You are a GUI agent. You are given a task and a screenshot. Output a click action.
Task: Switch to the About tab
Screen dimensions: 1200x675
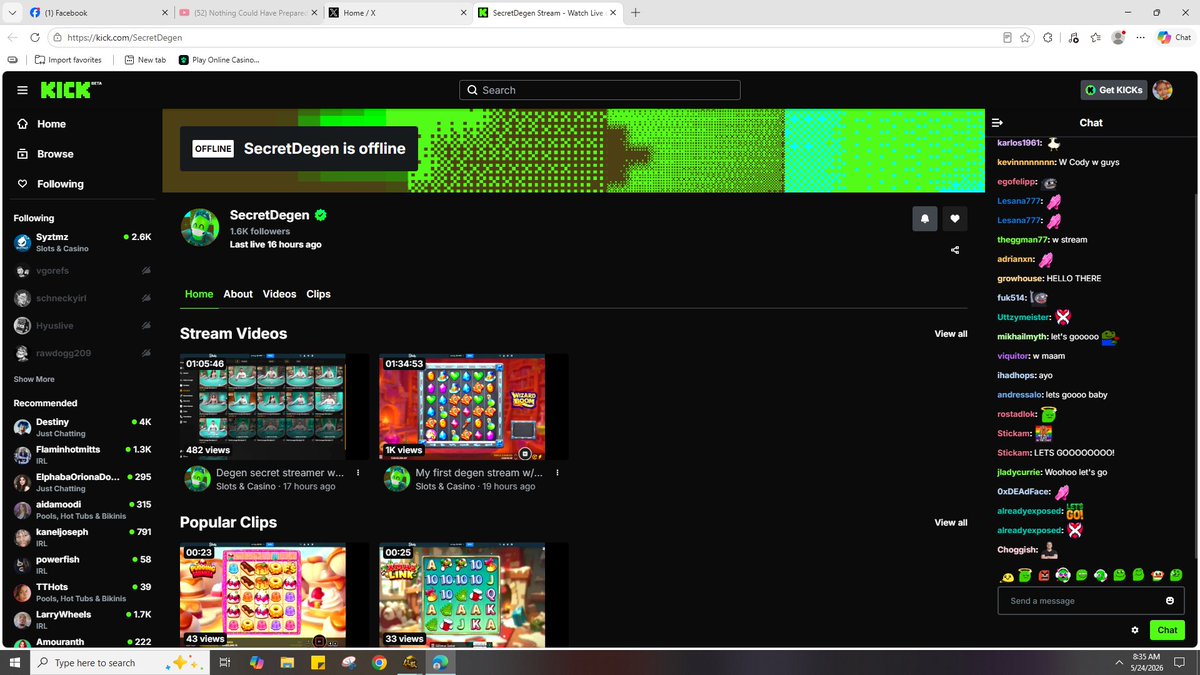(238, 294)
